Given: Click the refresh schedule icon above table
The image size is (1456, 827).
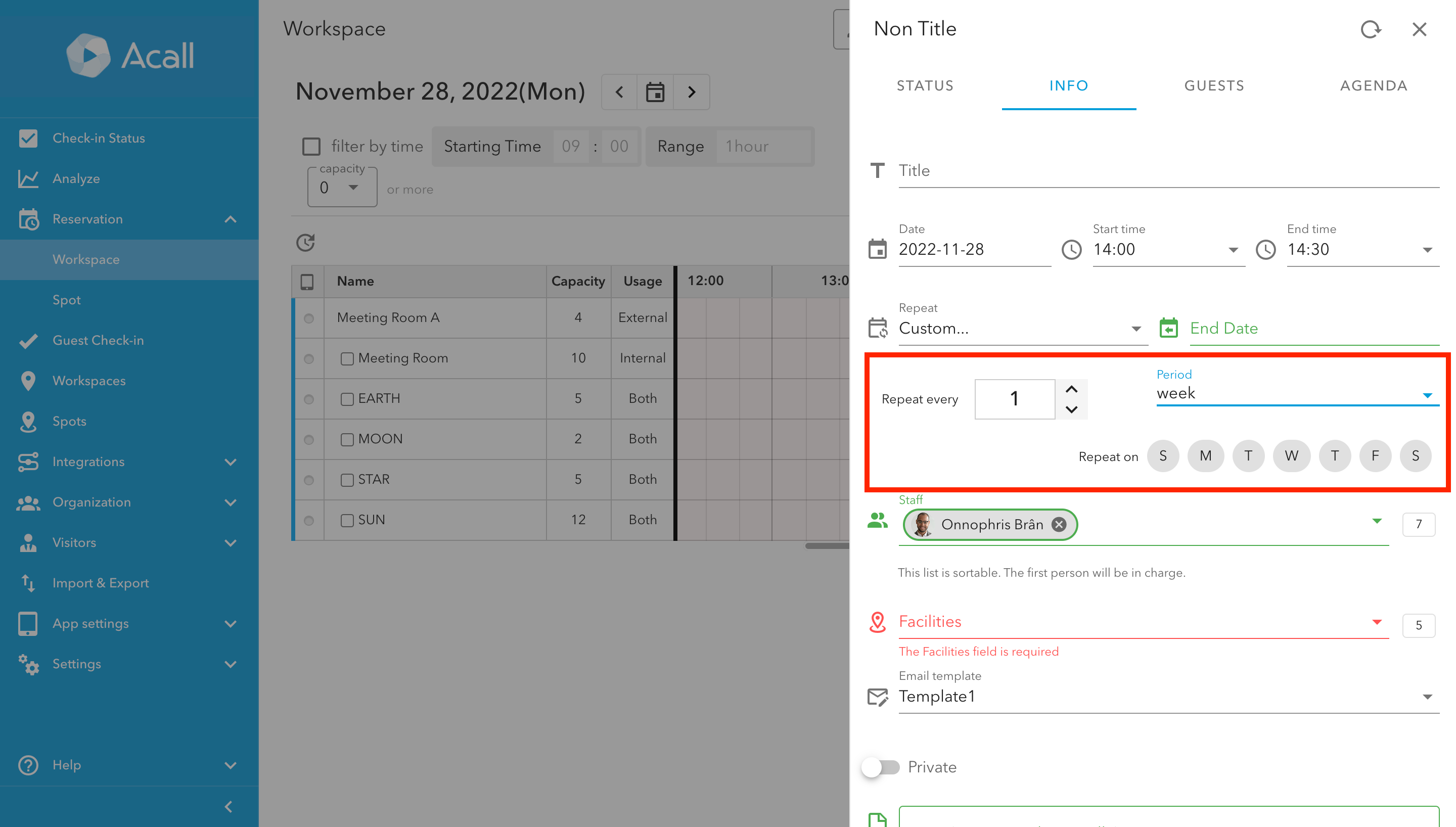Looking at the screenshot, I should pyautogui.click(x=305, y=243).
